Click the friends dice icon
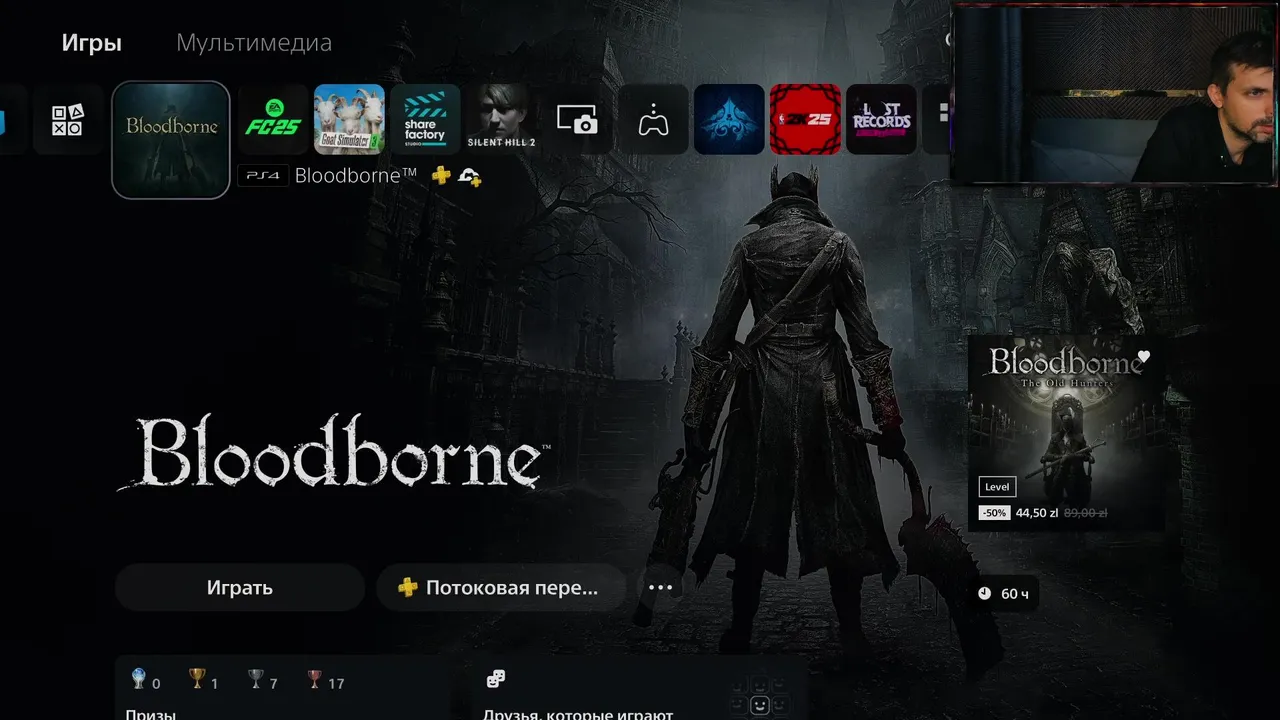 (495, 679)
